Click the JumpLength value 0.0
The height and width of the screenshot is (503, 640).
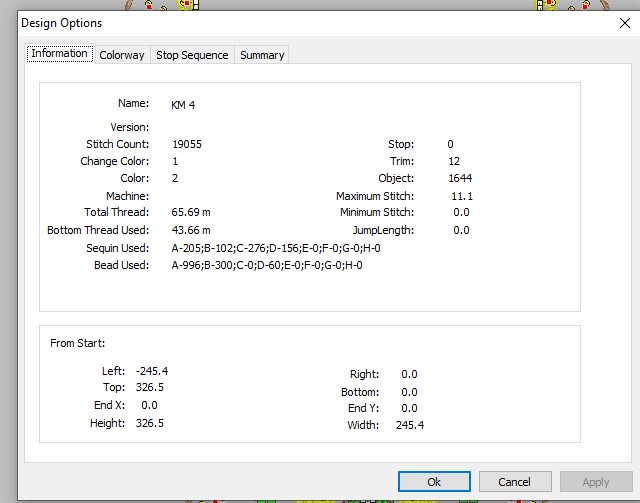pyautogui.click(x=461, y=230)
